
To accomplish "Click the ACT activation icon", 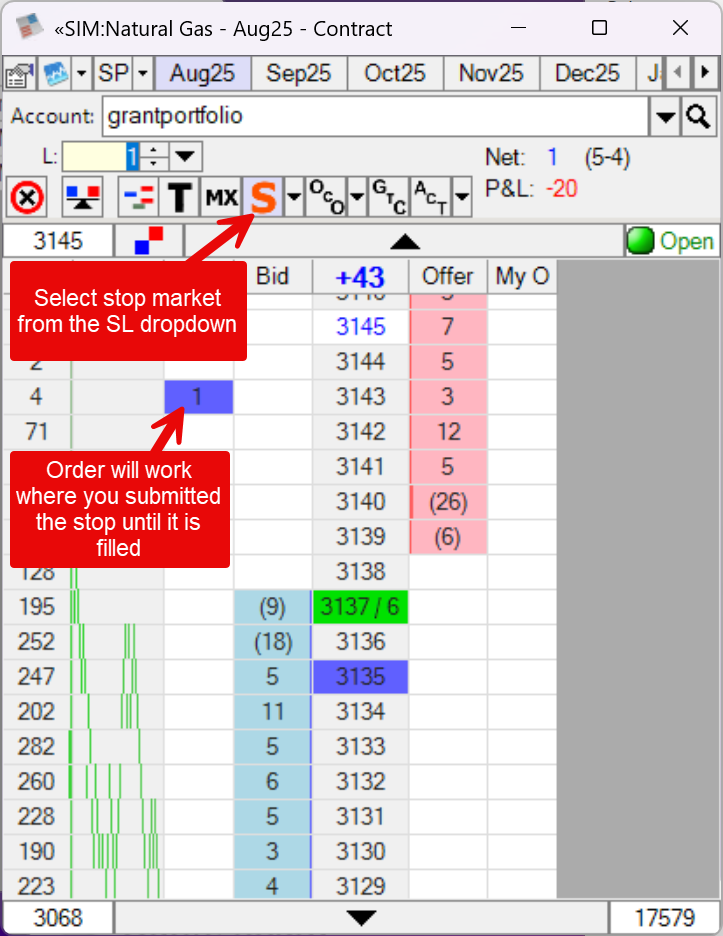I will pyautogui.click(x=429, y=198).
